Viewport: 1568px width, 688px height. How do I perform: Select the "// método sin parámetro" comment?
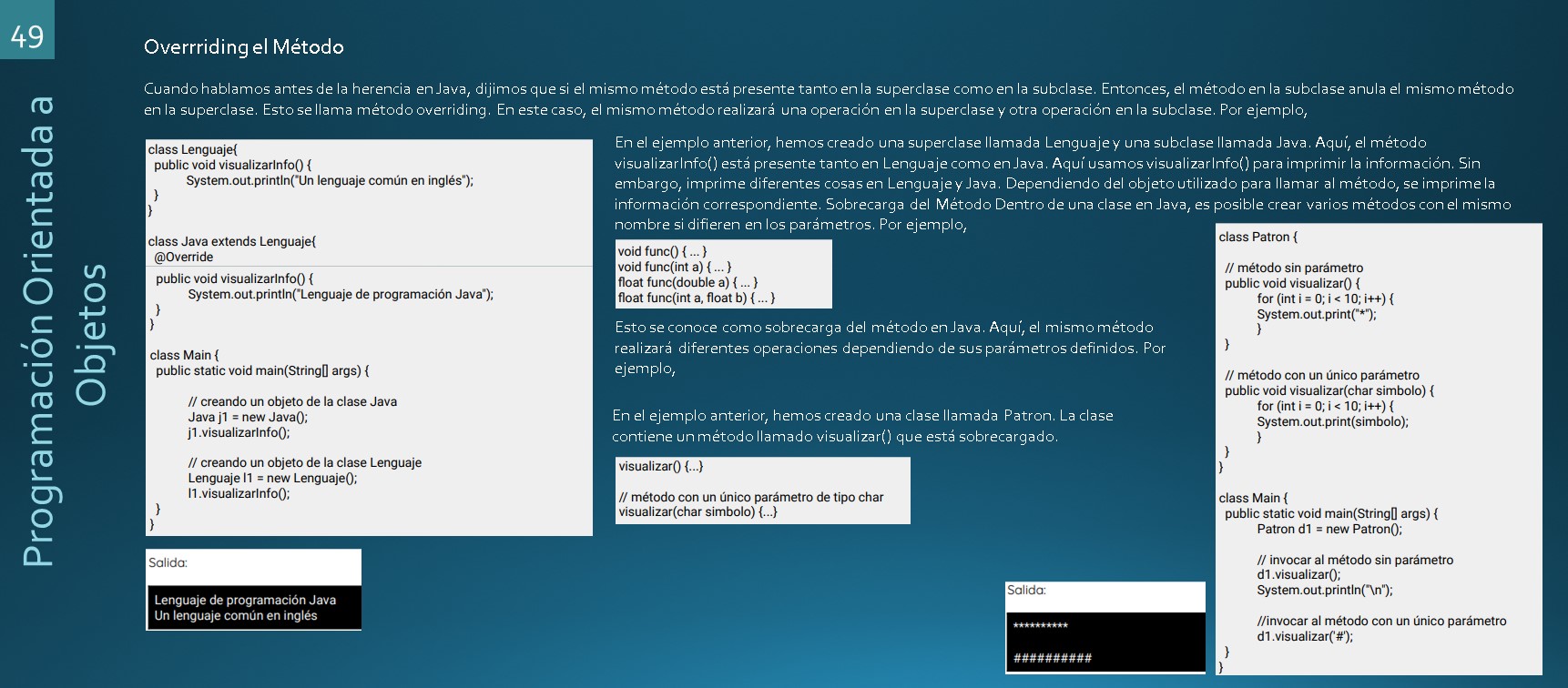[1294, 268]
